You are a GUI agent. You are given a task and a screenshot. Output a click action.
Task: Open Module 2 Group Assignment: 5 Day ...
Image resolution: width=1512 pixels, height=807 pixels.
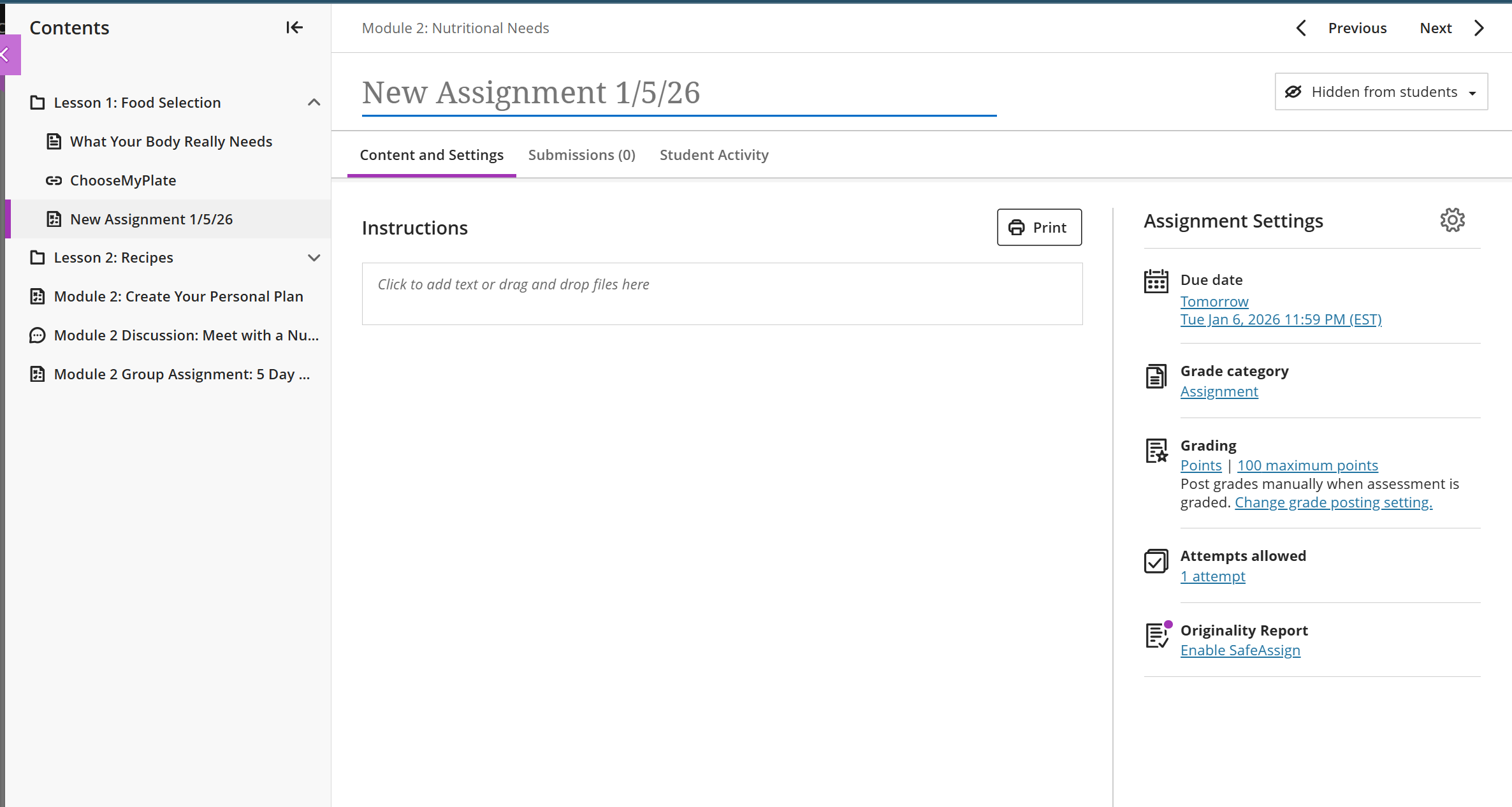point(182,374)
